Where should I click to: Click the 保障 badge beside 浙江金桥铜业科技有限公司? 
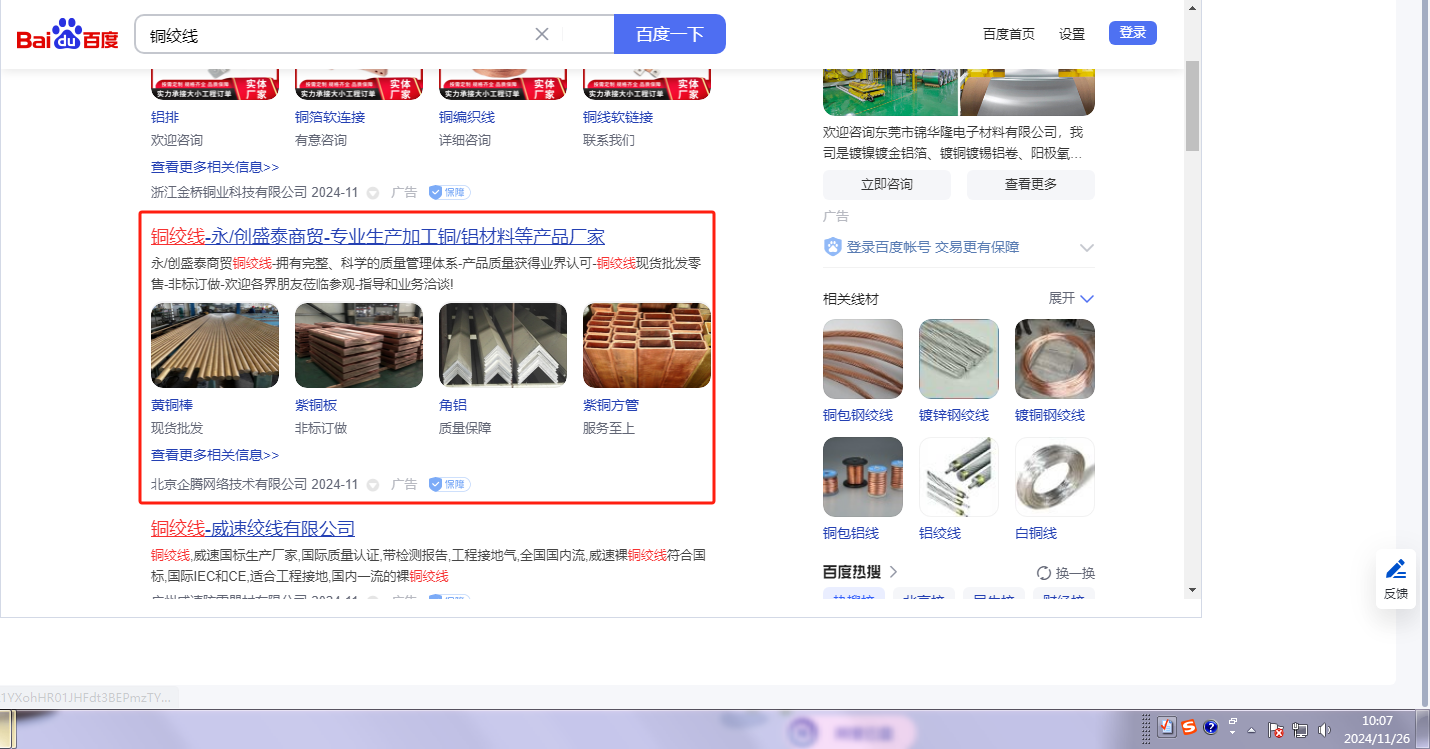tap(449, 192)
